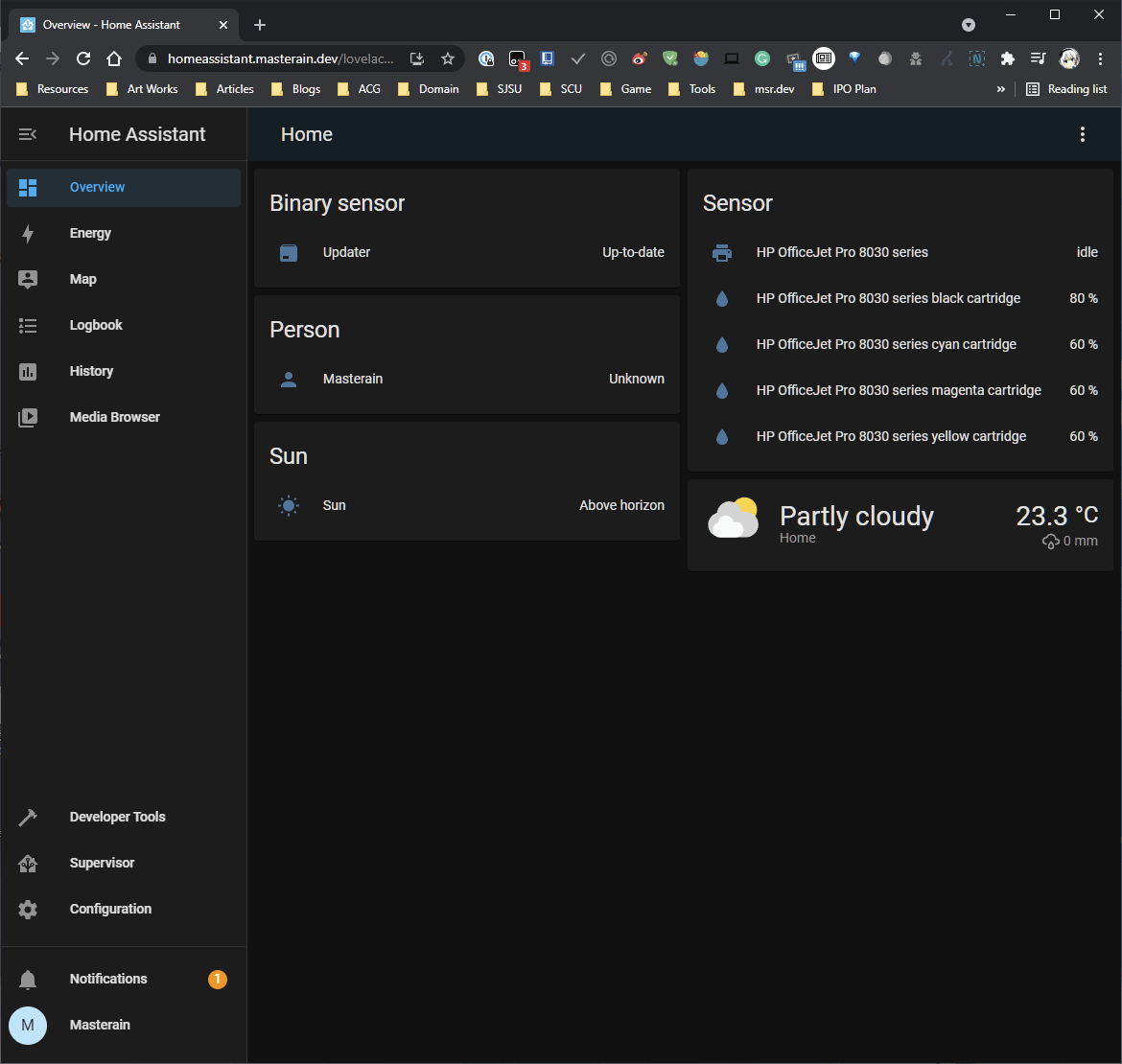Viewport: 1122px width, 1064px height.
Task: Open the Logbook page
Action: point(96,325)
